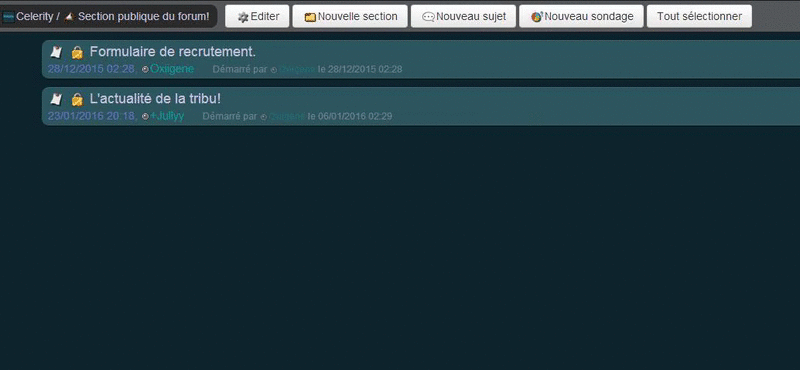The height and width of the screenshot is (370, 800).
Task: Click the status icon beside +Juliyy
Action: [x=145, y=116]
